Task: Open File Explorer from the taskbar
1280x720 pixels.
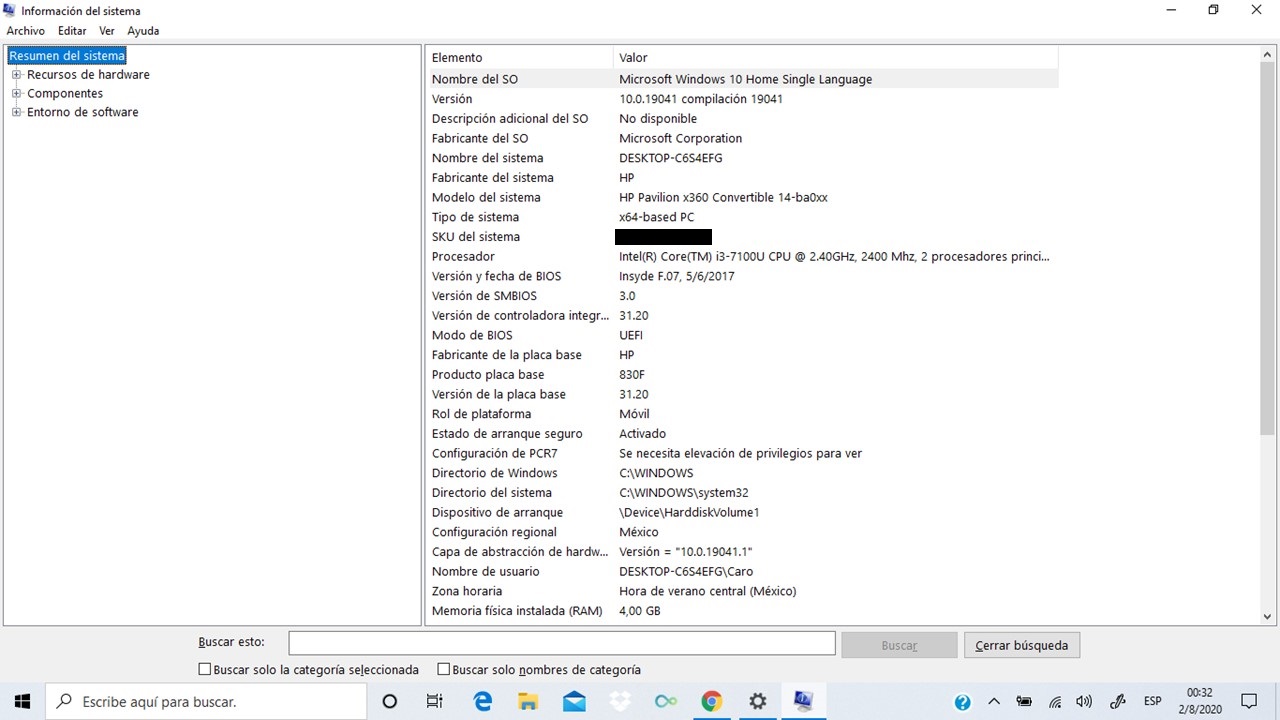Action: point(527,701)
